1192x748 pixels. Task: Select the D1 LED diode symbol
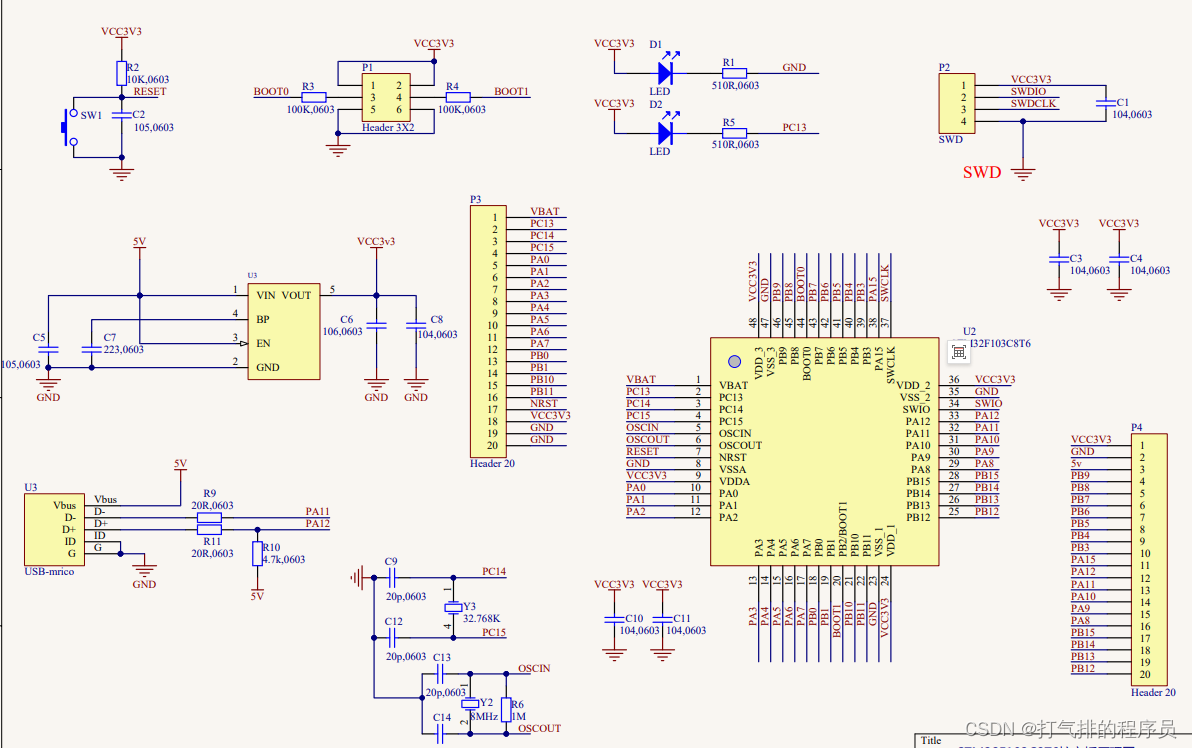[x=666, y=73]
